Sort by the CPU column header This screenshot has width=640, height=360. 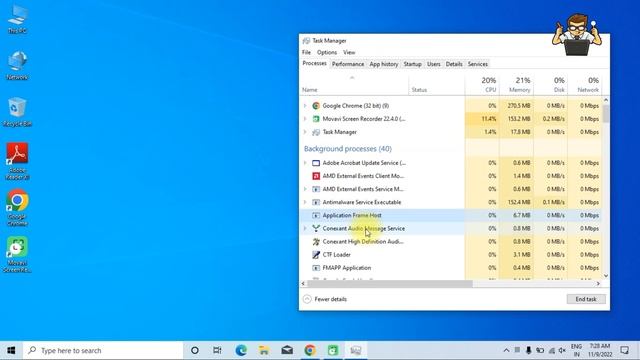pyautogui.click(x=482, y=85)
